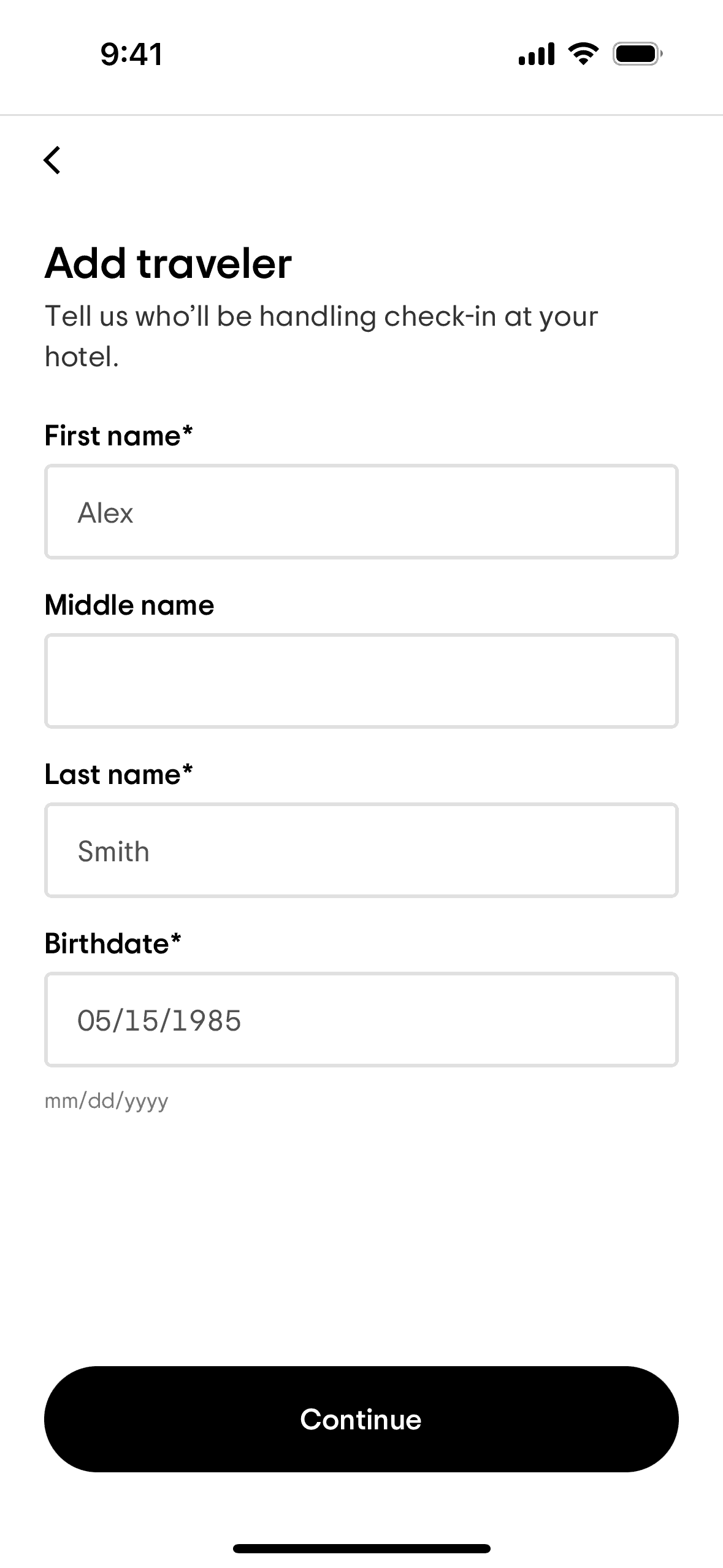The image size is (723, 1568).
Task: Tap the home indicator bar
Action: (361, 1548)
